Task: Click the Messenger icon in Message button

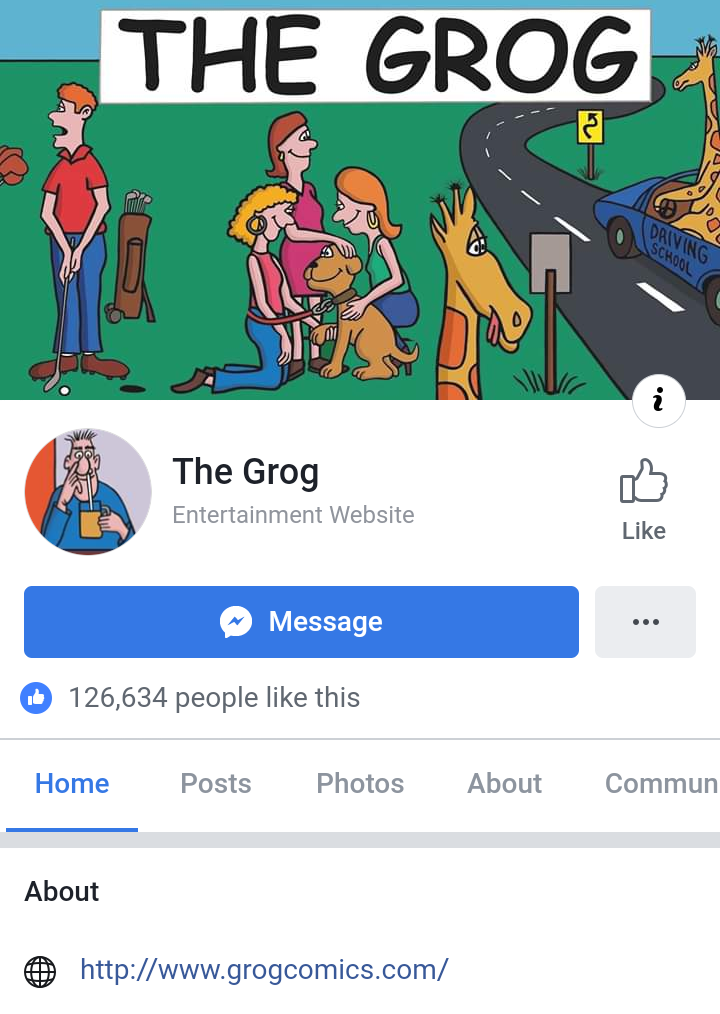Action: click(236, 622)
